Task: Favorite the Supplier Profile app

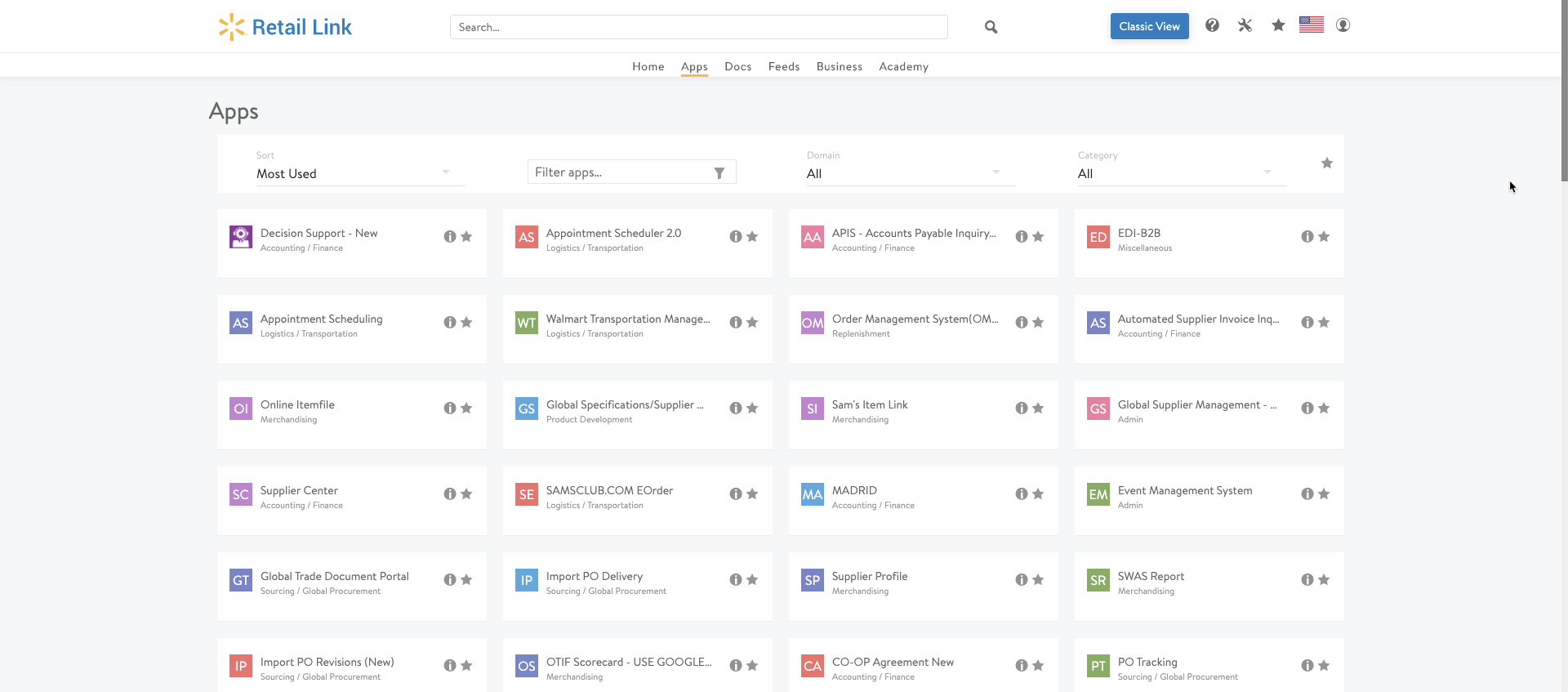Action: tap(1038, 579)
